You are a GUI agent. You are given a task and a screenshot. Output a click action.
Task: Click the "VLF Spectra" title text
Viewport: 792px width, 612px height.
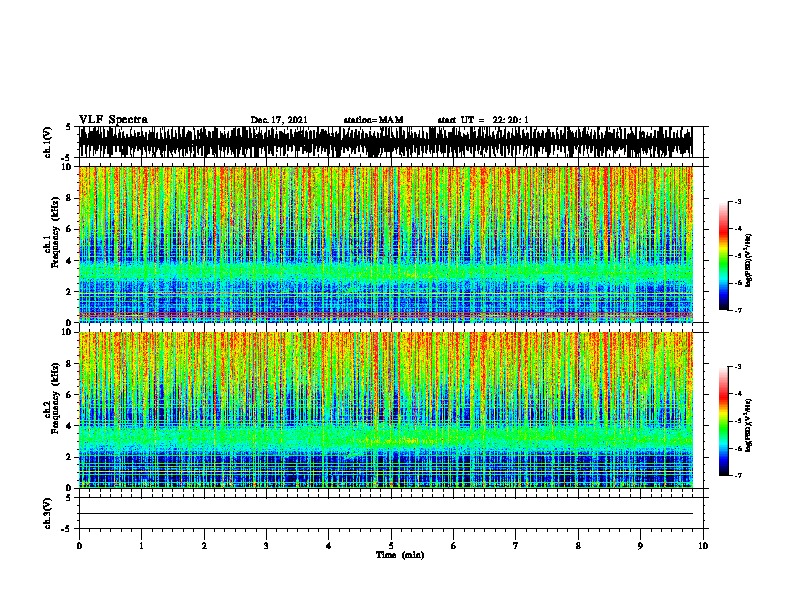[x=113, y=120]
